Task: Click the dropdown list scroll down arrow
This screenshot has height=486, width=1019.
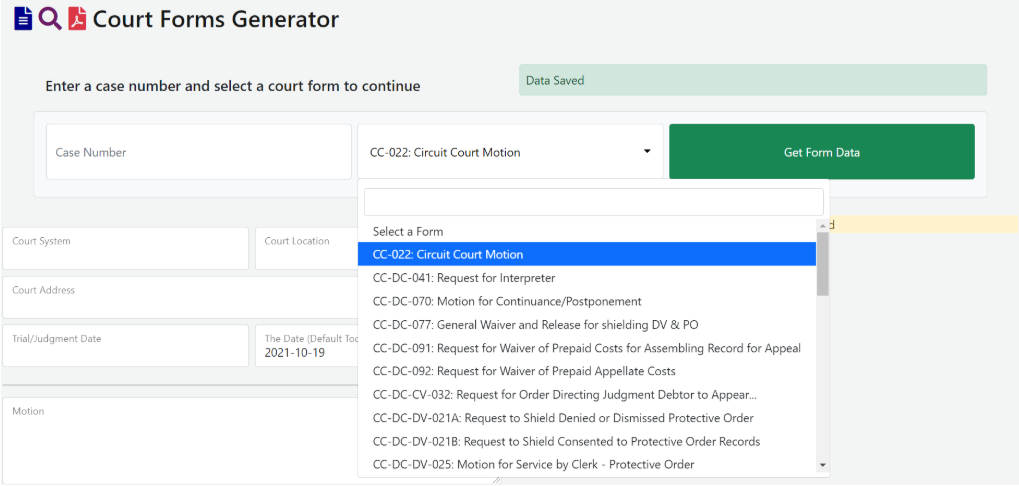Action: [x=823, y=465]
